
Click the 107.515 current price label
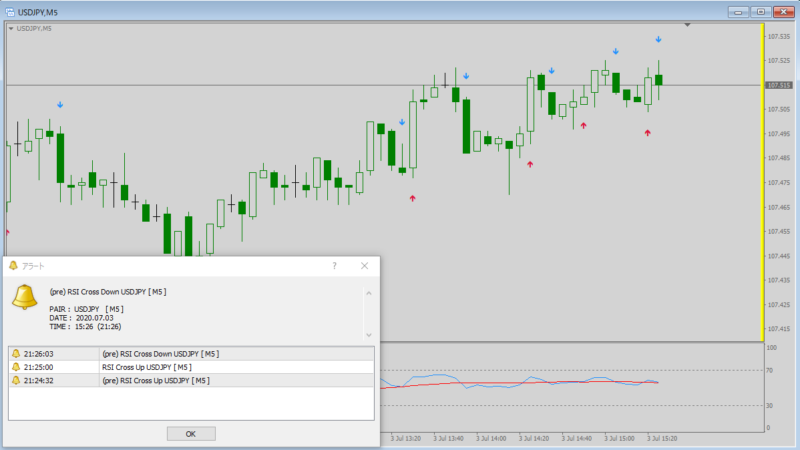click(x=779, y=85)
